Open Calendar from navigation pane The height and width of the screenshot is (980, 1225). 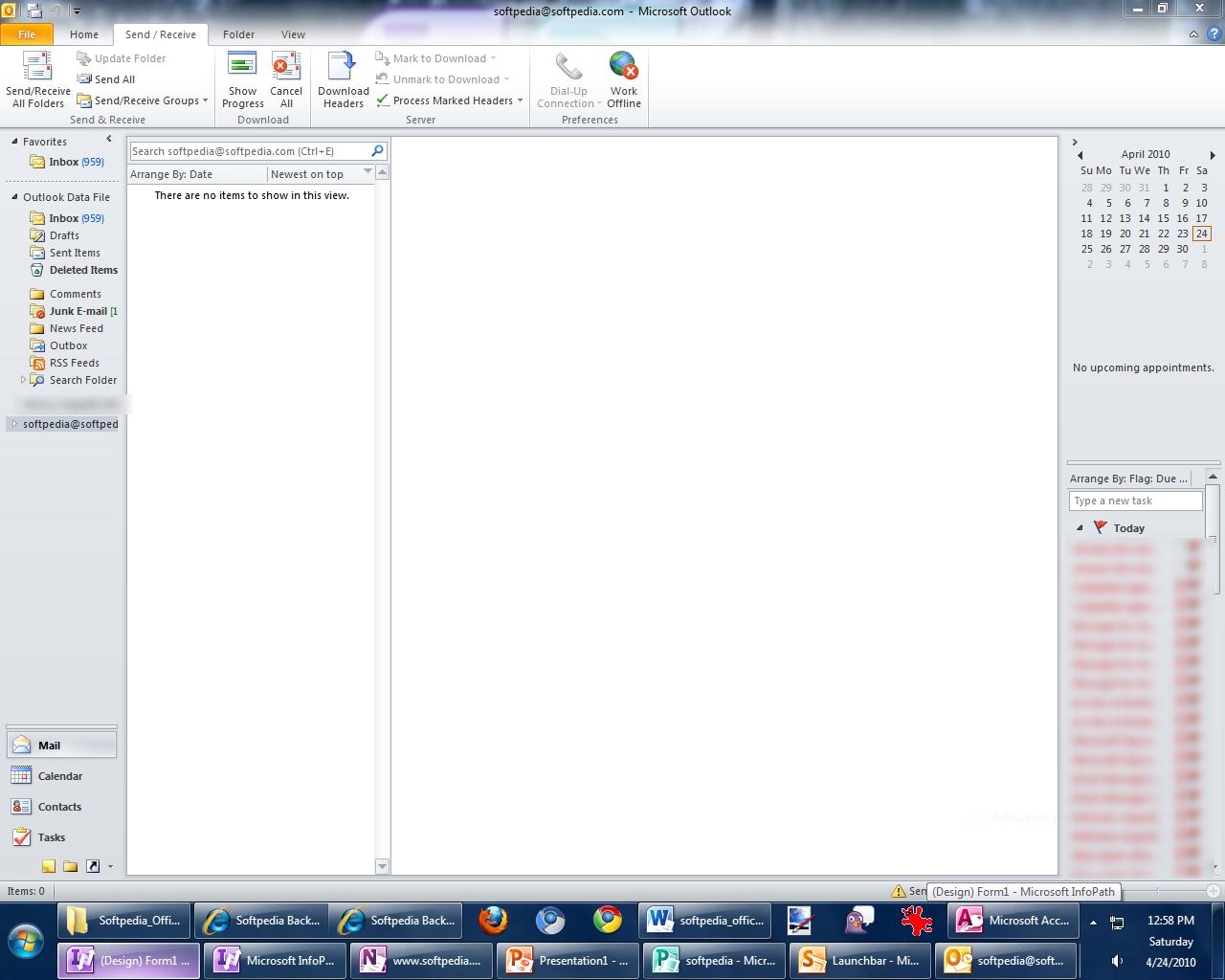(60, 776)
